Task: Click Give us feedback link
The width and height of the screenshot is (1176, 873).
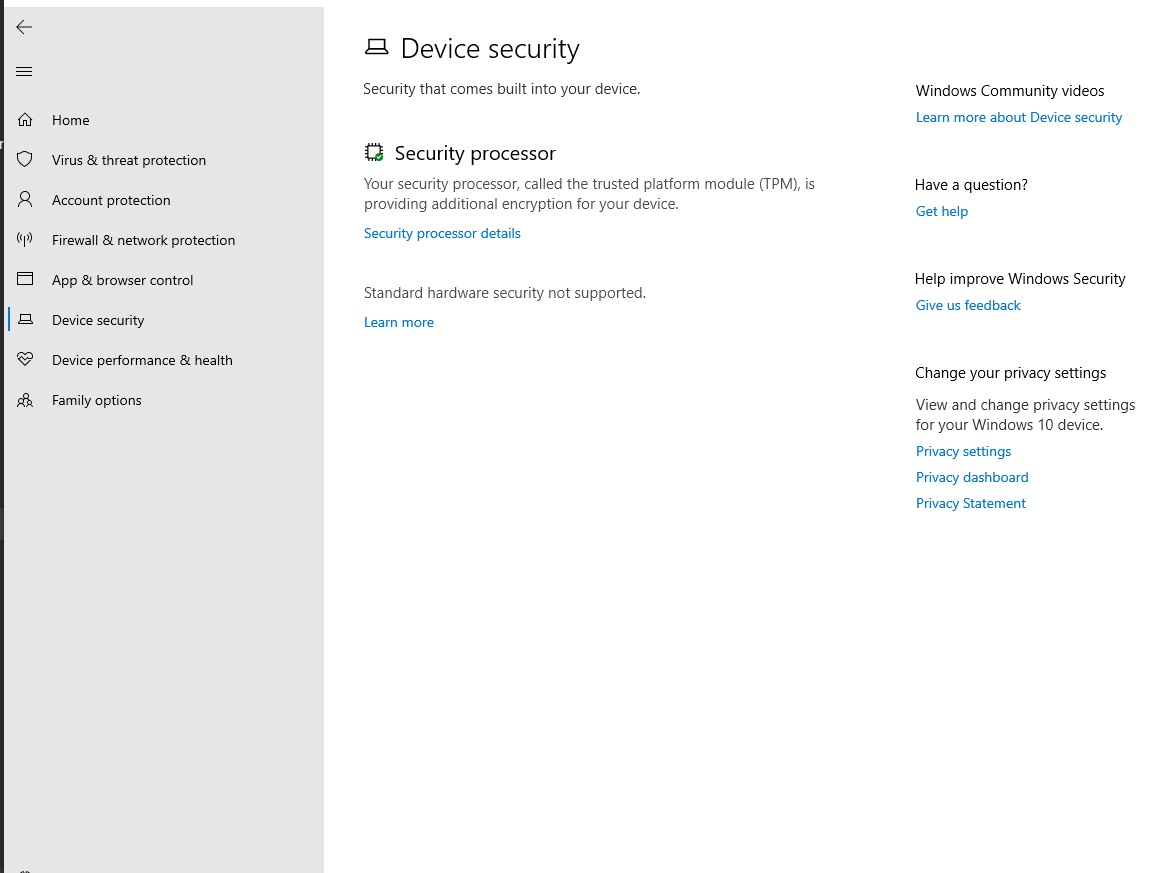Action: [968, 305]
